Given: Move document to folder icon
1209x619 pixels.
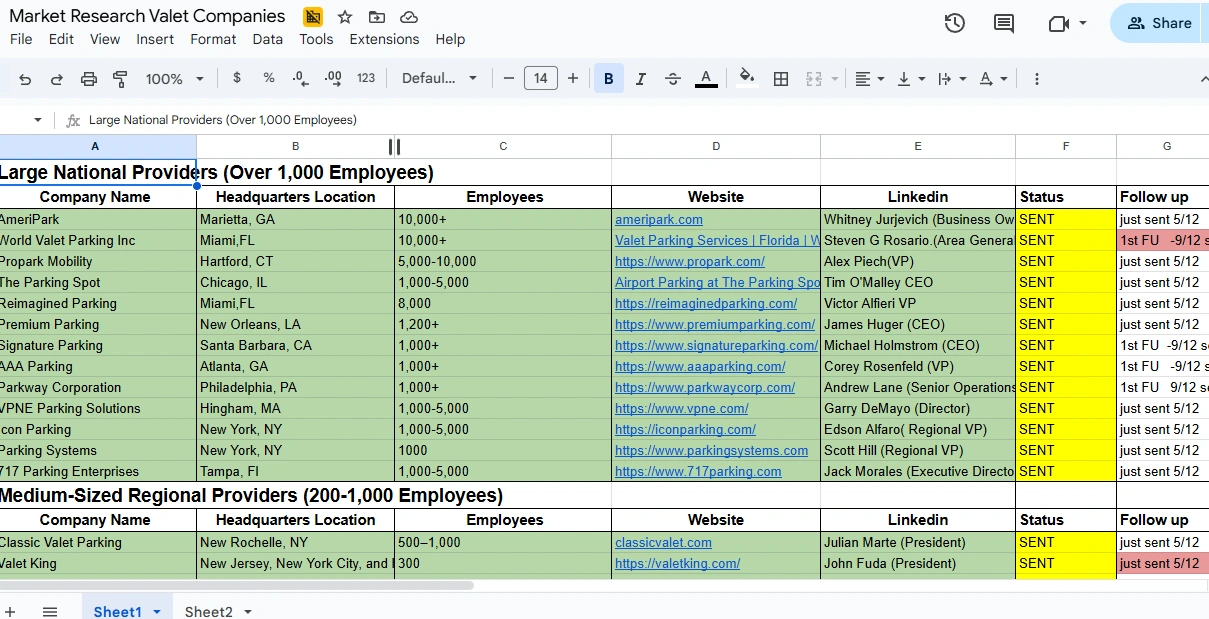Looking at the screenshot, I should coord(376,17).
